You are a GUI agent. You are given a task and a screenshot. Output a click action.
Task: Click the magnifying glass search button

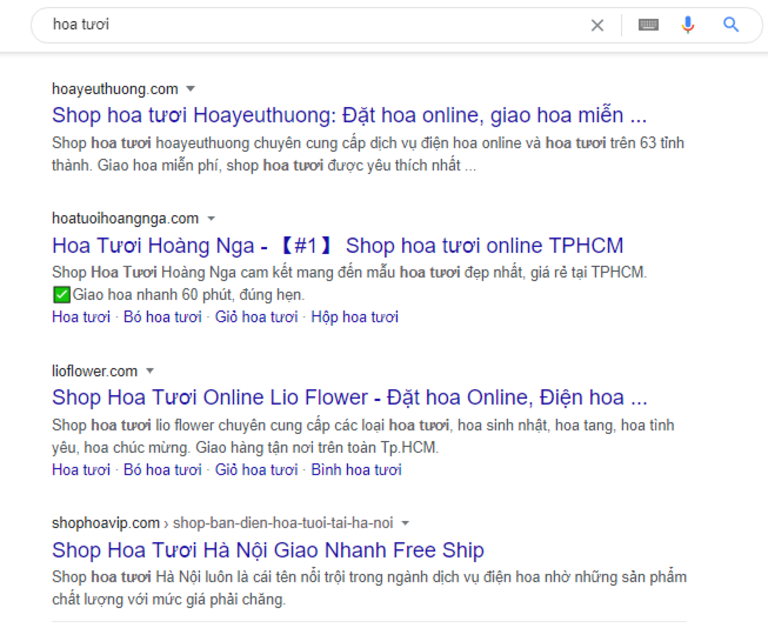tap(731, 25)
